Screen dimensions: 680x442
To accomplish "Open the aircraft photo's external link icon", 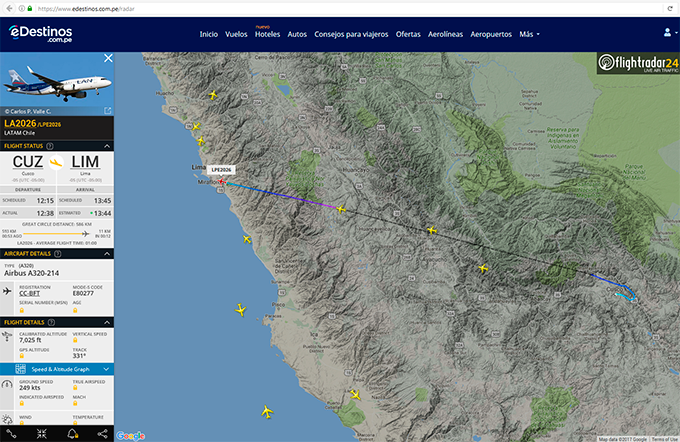I will (x=108, y=111).
